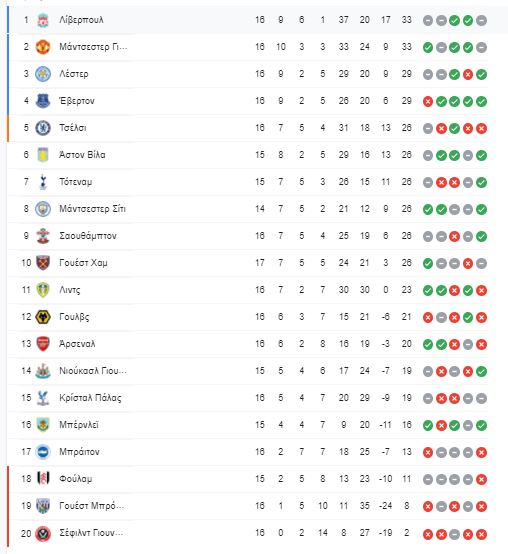This screenshot has height=554, width=508.
Task: Open the Άστον Βίλα team link
Action: [x=82, y=155]
